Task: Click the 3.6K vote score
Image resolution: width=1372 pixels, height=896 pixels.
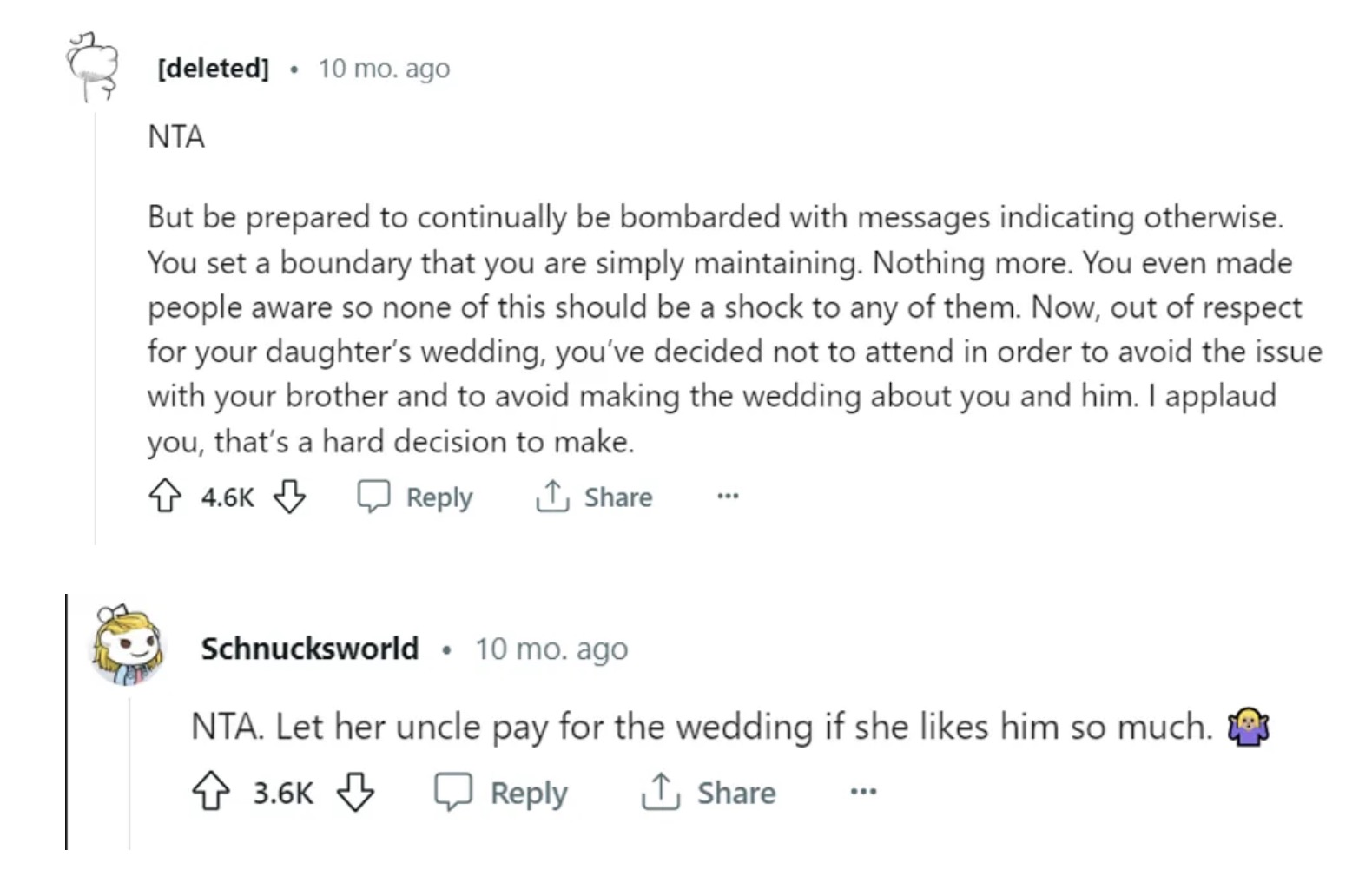Action: tap(283, 793)
